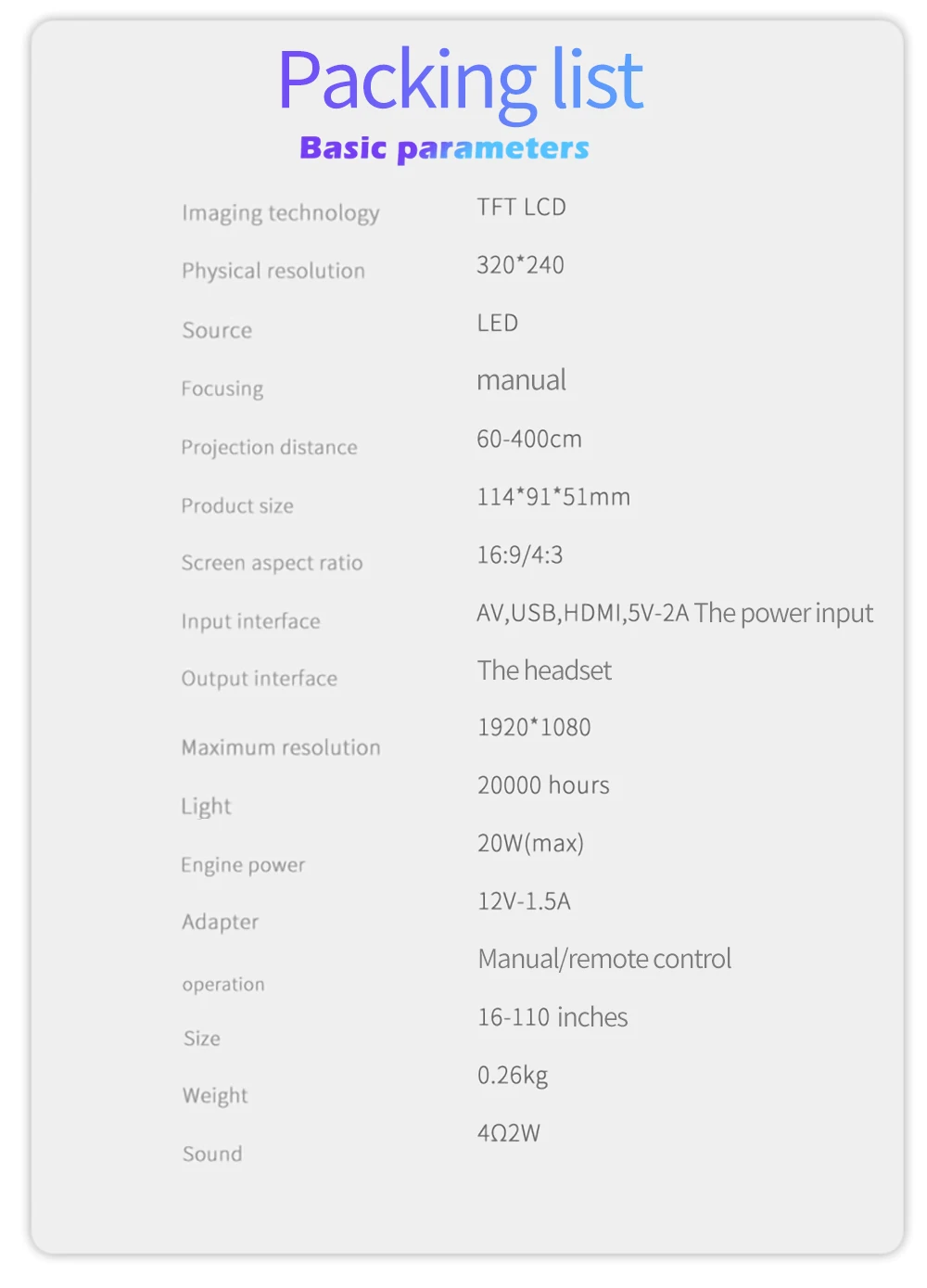Select the 12V-1.5A value

click(524, 901)
